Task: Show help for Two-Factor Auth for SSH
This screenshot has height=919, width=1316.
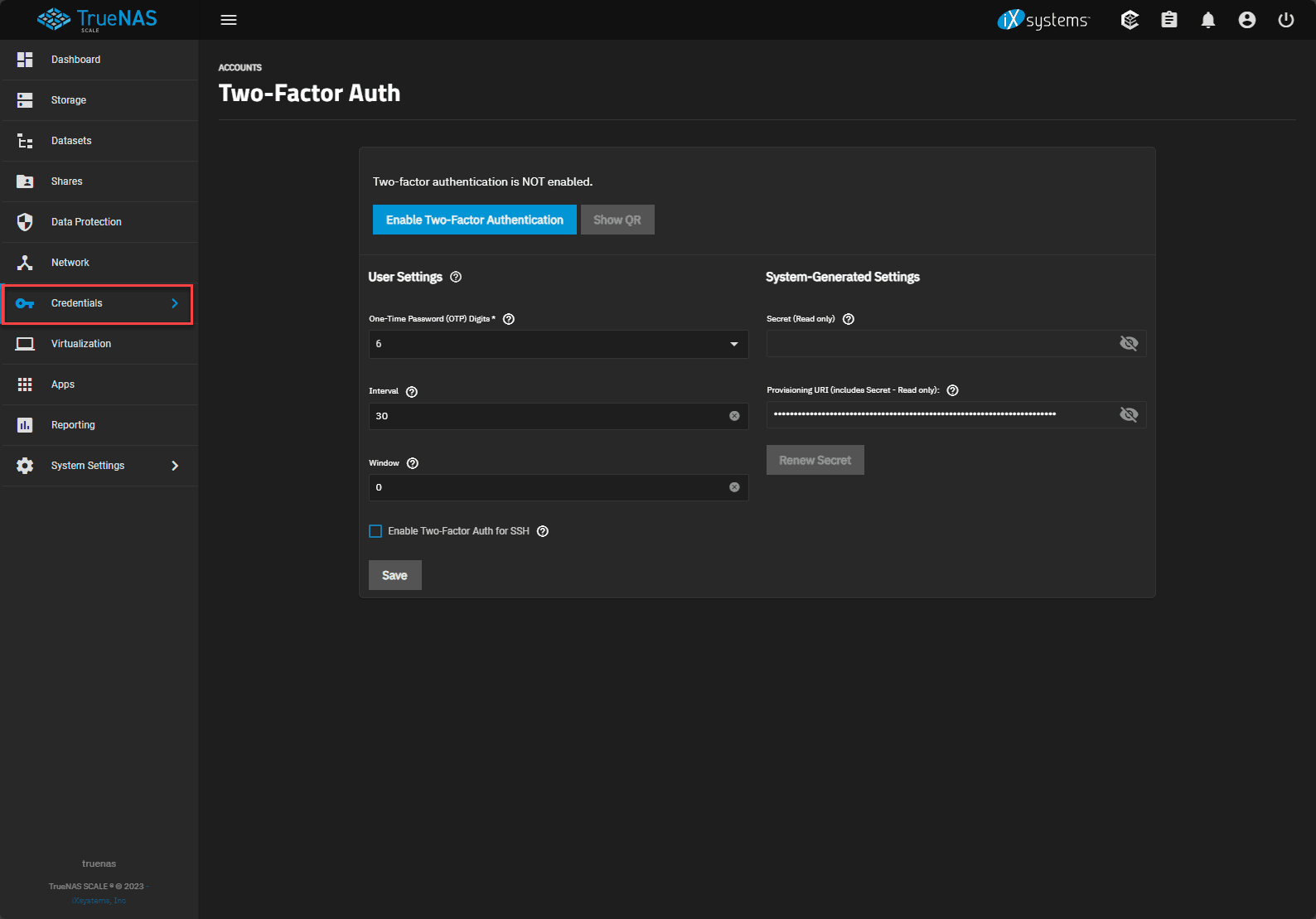Action: point(543,531)
